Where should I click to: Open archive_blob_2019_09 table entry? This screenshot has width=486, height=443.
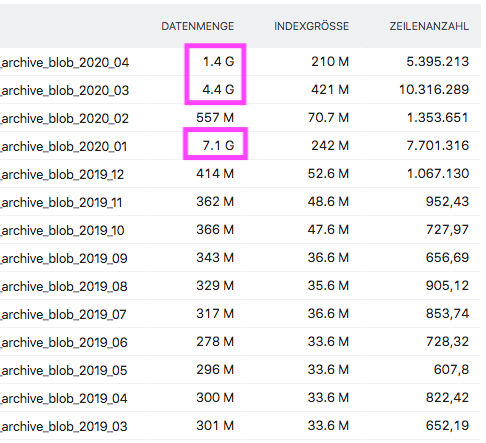(64, 258)
